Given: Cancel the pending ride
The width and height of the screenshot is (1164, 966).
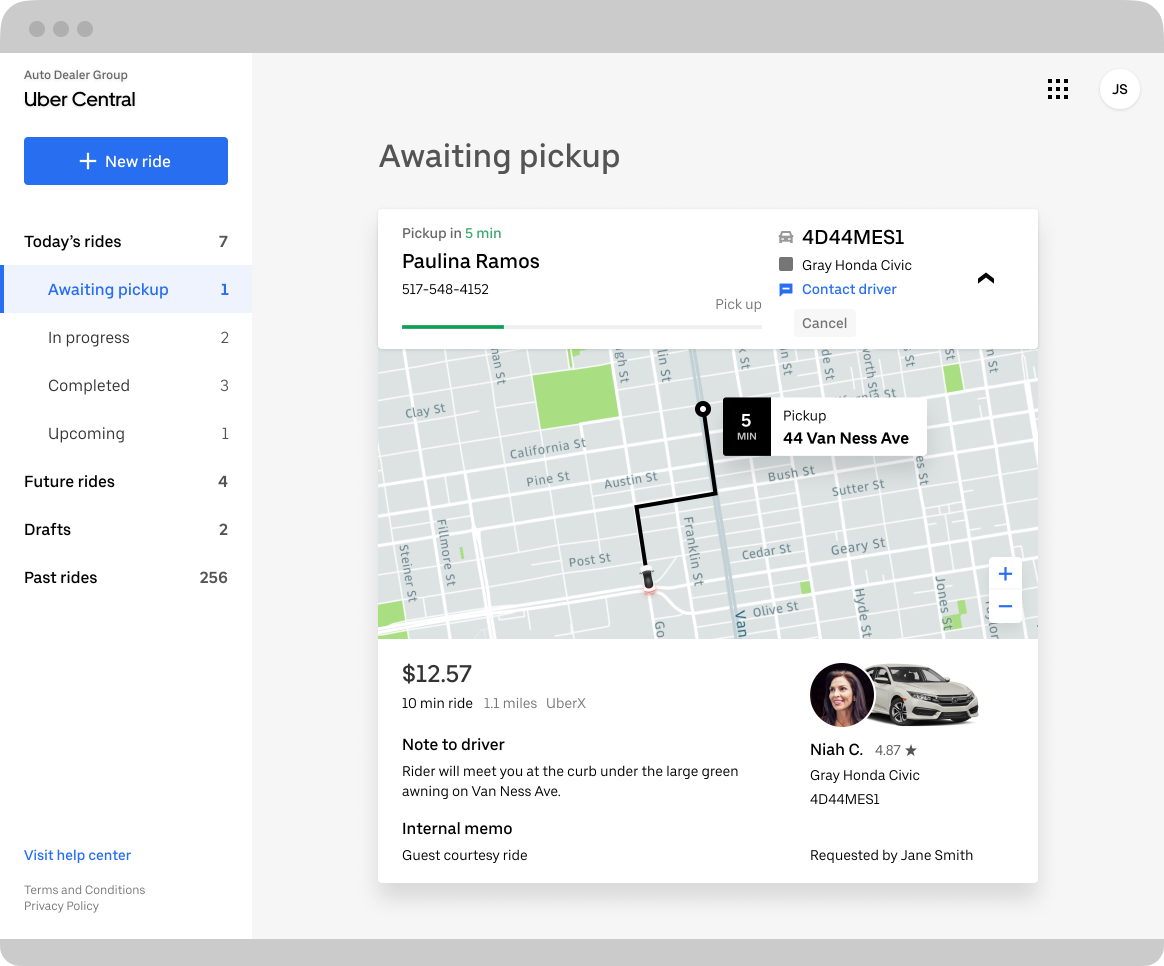Looking at the screenshot, I should click(824, 323).
